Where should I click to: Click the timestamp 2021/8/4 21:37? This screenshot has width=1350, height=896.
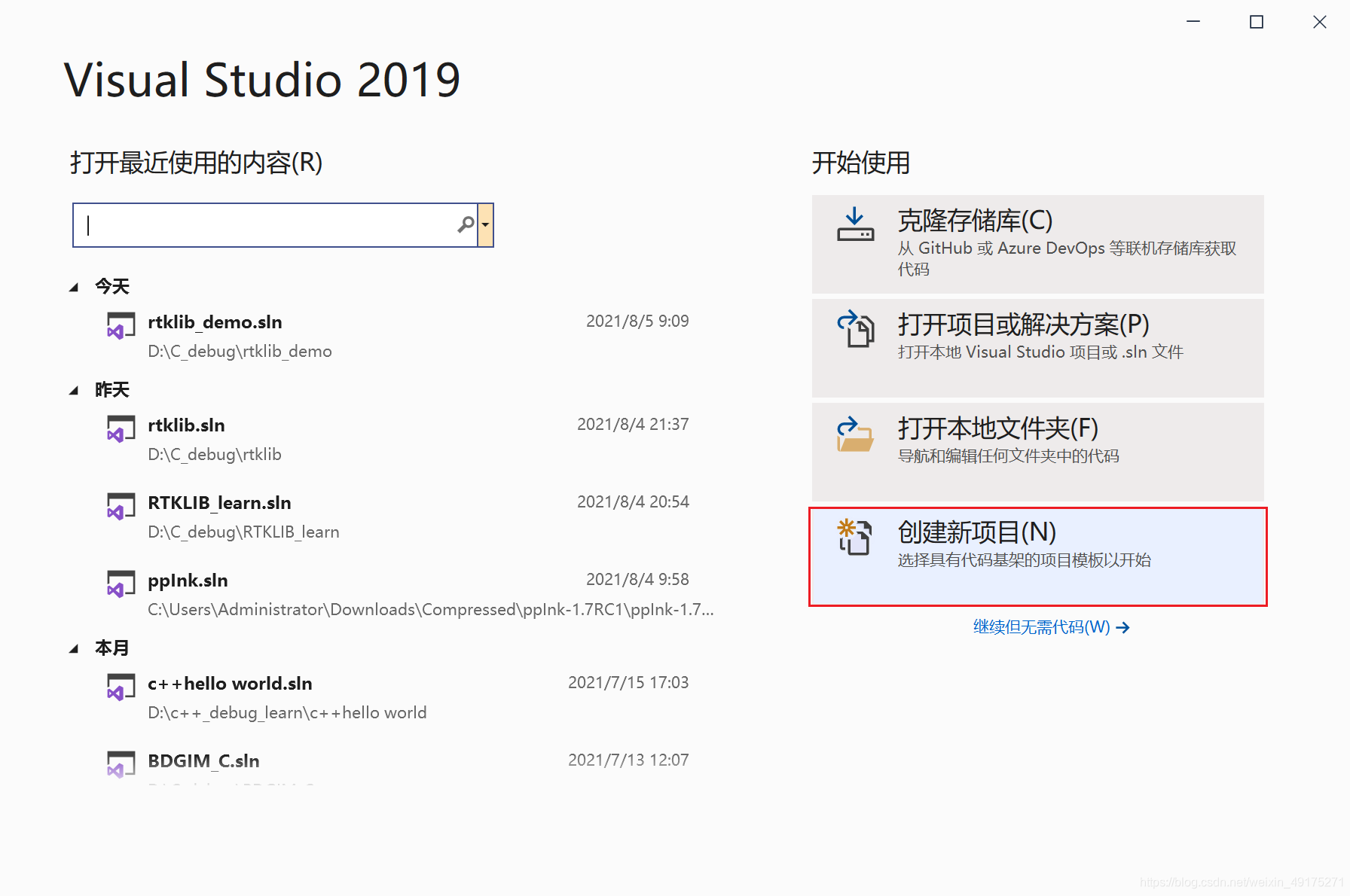[x=633, y=425]
